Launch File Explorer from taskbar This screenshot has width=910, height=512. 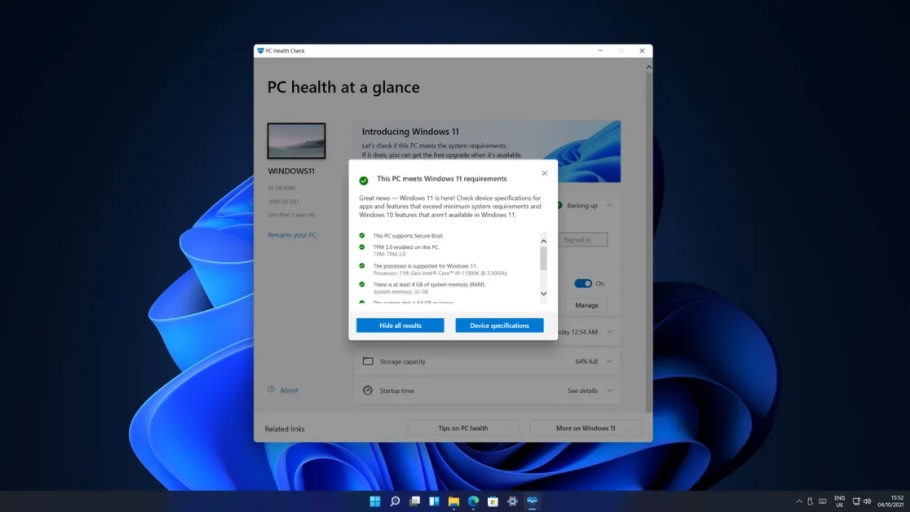(x=453, y=501)
